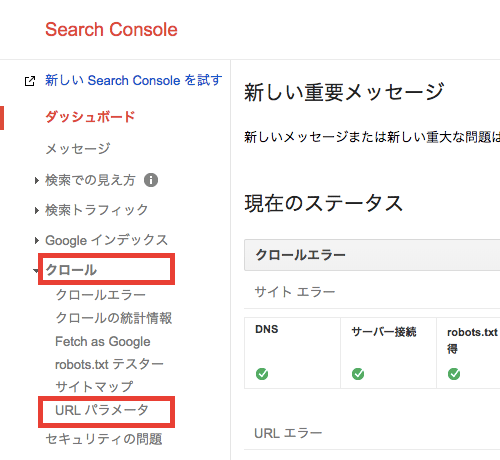Open robots.txt テスター submenu item
Image resolution: width=500 pixels, height=460 pixels.
pos(109,364)
